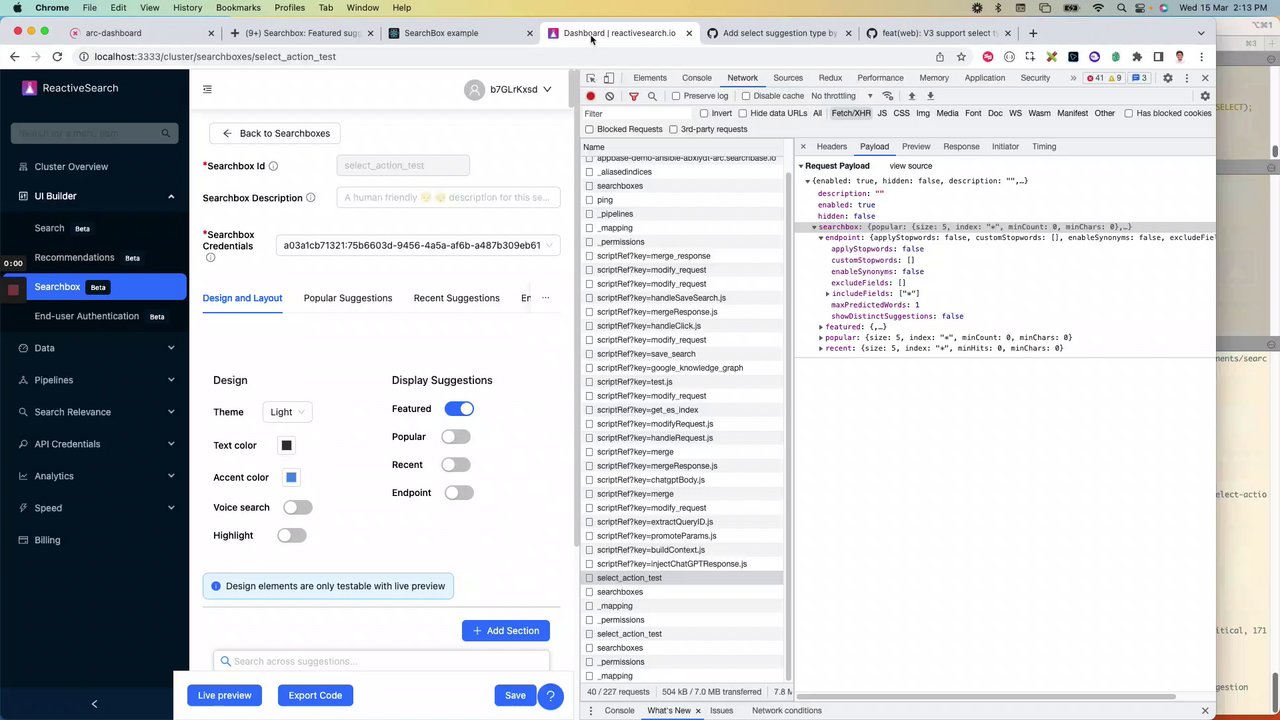The image size is (1280, 720).
Task: Enable the Endpoint suggestions toggle
Action: pos(459,492)
